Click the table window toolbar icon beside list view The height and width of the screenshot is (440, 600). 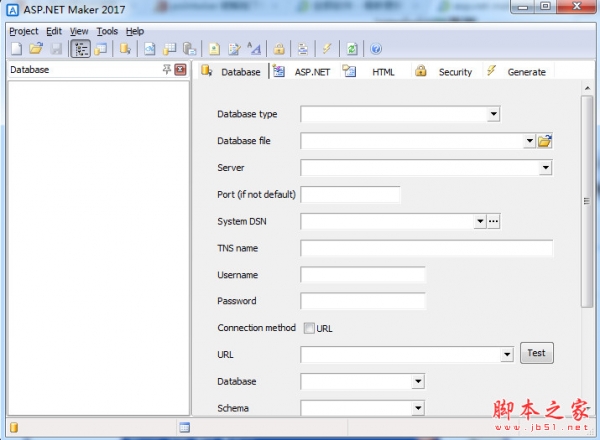(101, 49)
